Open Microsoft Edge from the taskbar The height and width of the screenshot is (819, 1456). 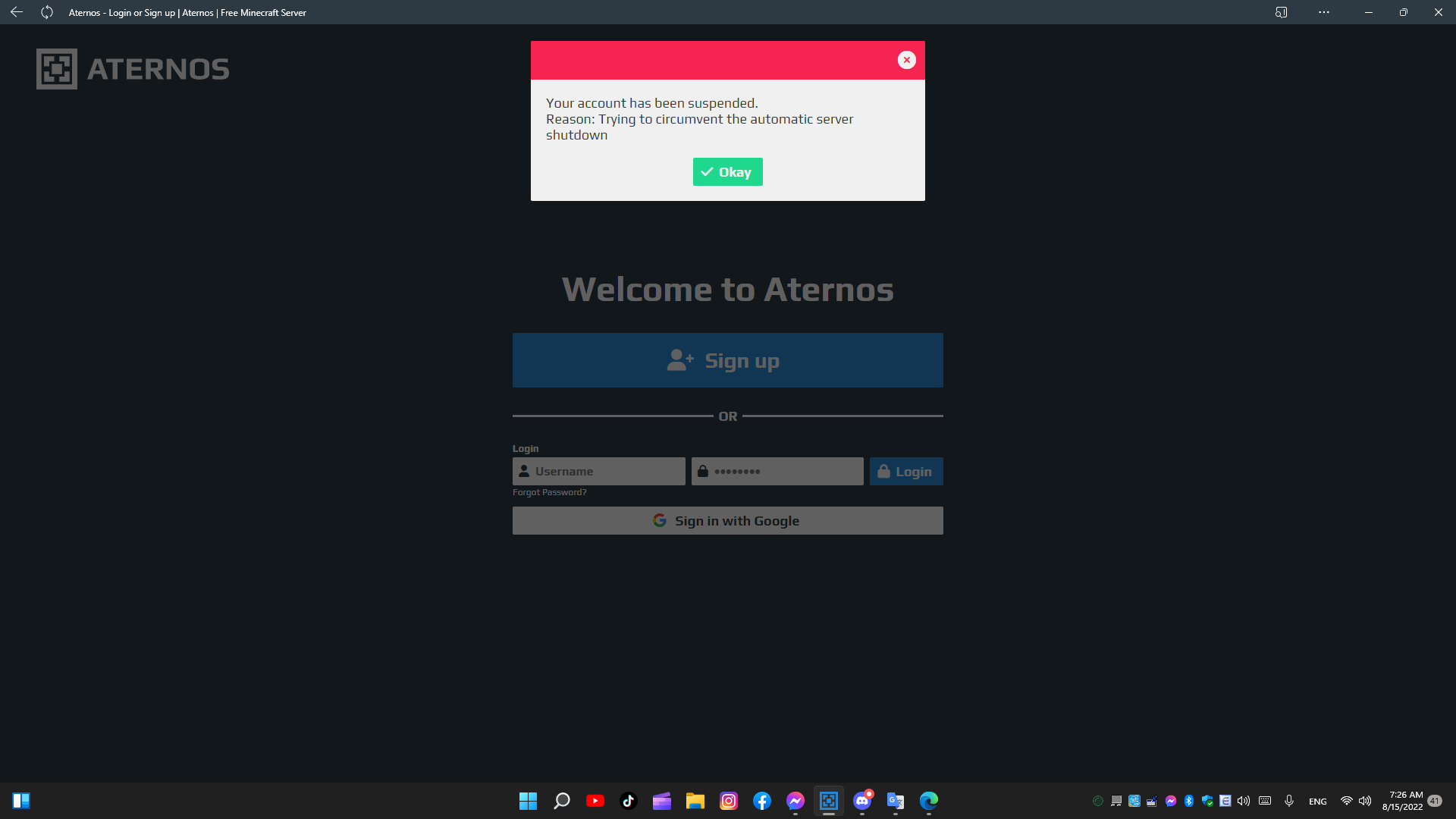(x=929, y=801)
